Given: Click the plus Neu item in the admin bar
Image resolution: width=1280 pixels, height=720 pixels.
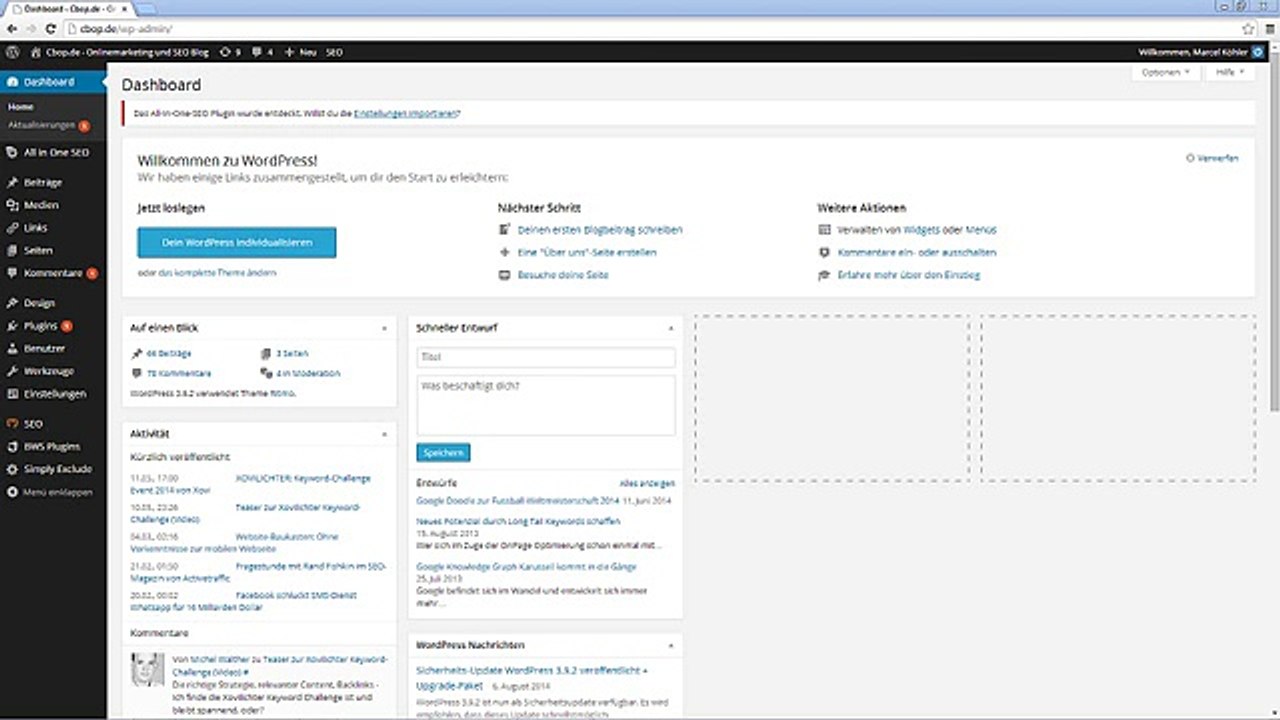Looking at the screenshot, I should 300,52.
